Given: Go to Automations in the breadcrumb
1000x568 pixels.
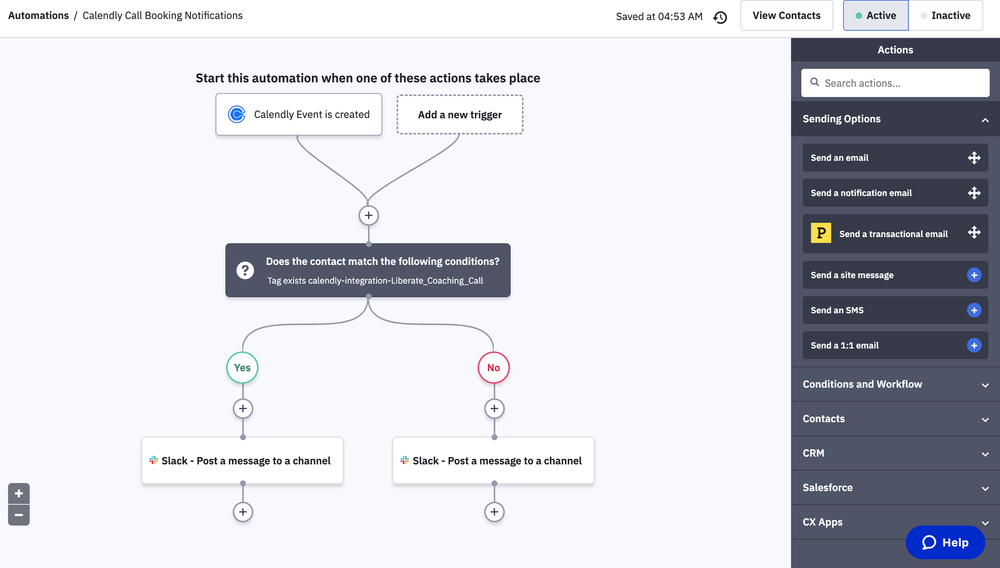Looking at the screenshot, I should (x=38, y=16).
